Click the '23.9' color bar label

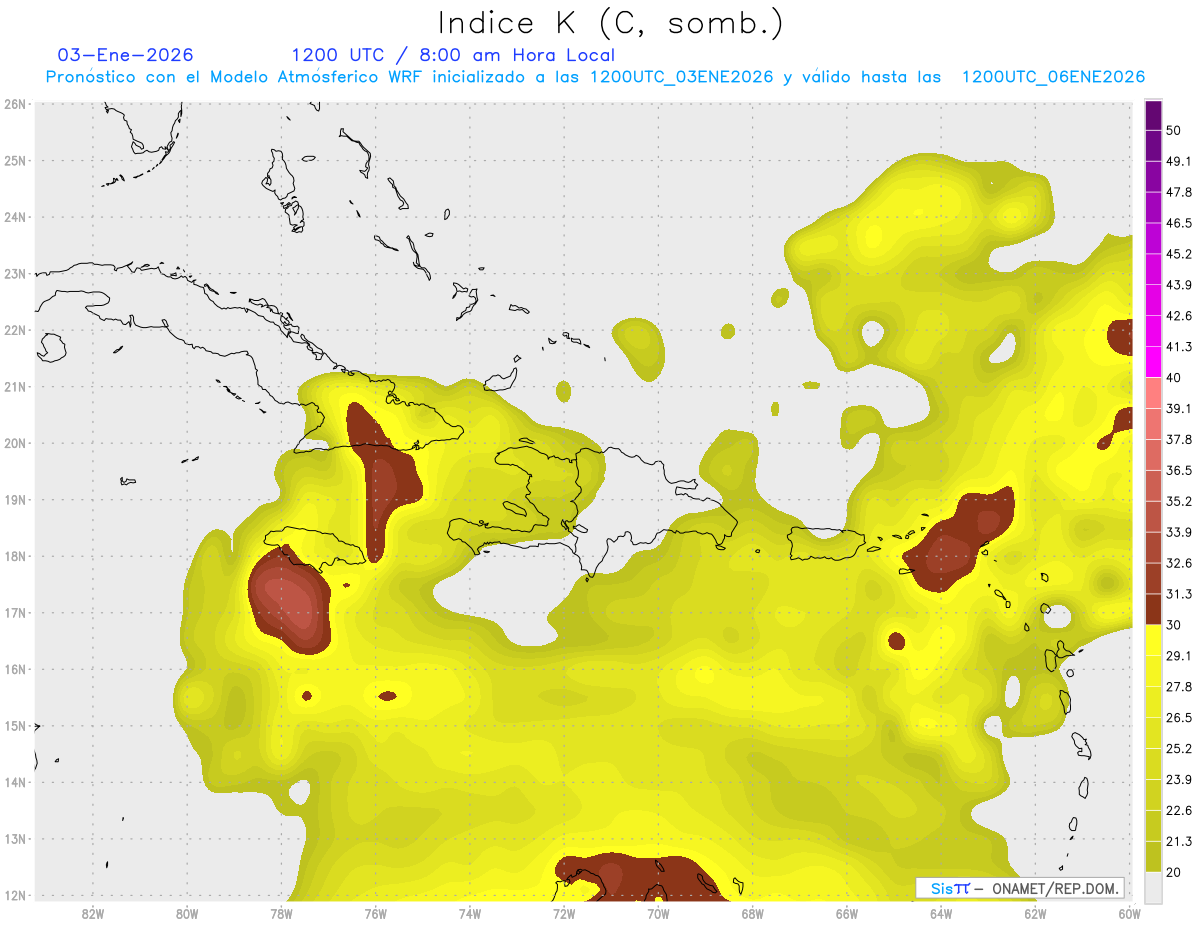tap(1179, 779)
